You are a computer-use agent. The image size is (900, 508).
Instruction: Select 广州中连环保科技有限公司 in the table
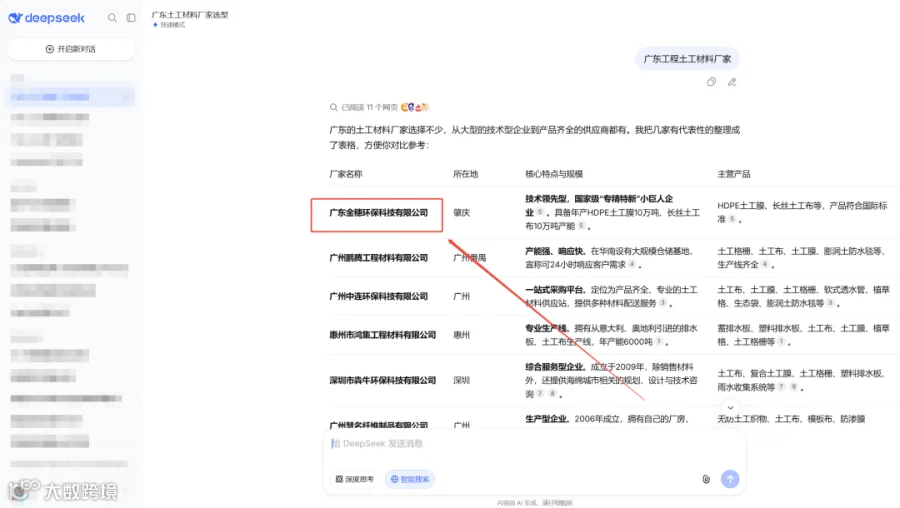tap(378, 296)
